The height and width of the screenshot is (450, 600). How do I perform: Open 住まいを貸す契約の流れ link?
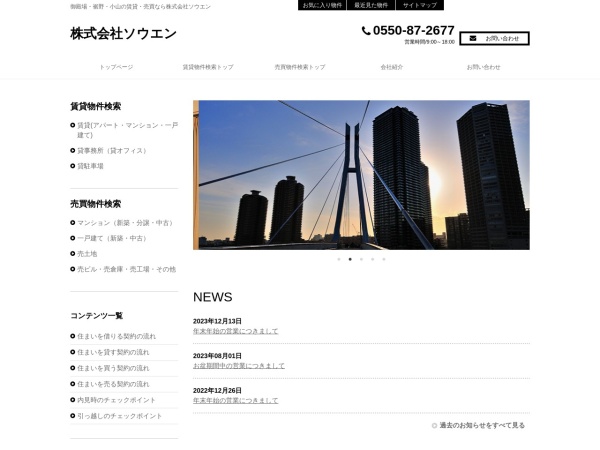(x=113, y=352)
